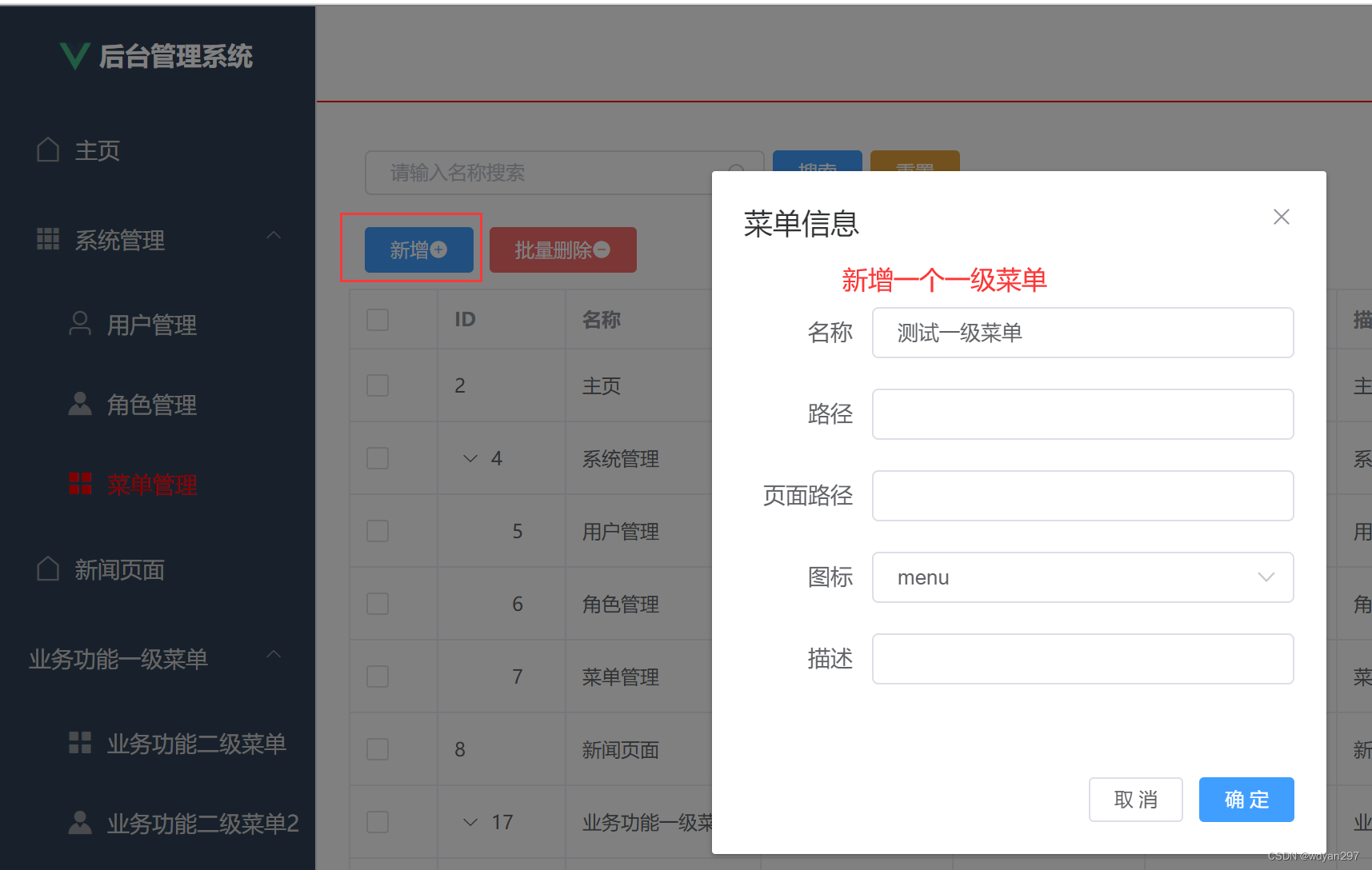Select checkbox for row ID 5
Screen dimensions: 1372x870
pyautogui.click(x=378, y=531)
